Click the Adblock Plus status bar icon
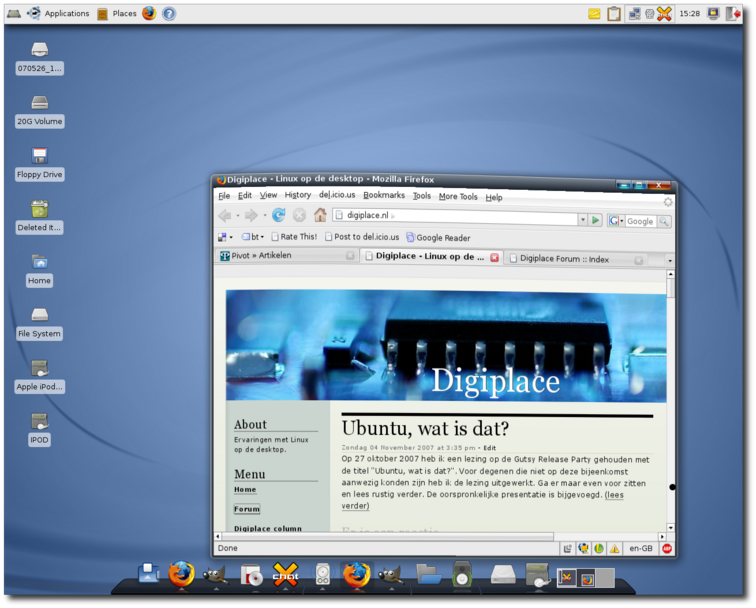The height and width of the screenshot is (608, 756). coord(667,549)
